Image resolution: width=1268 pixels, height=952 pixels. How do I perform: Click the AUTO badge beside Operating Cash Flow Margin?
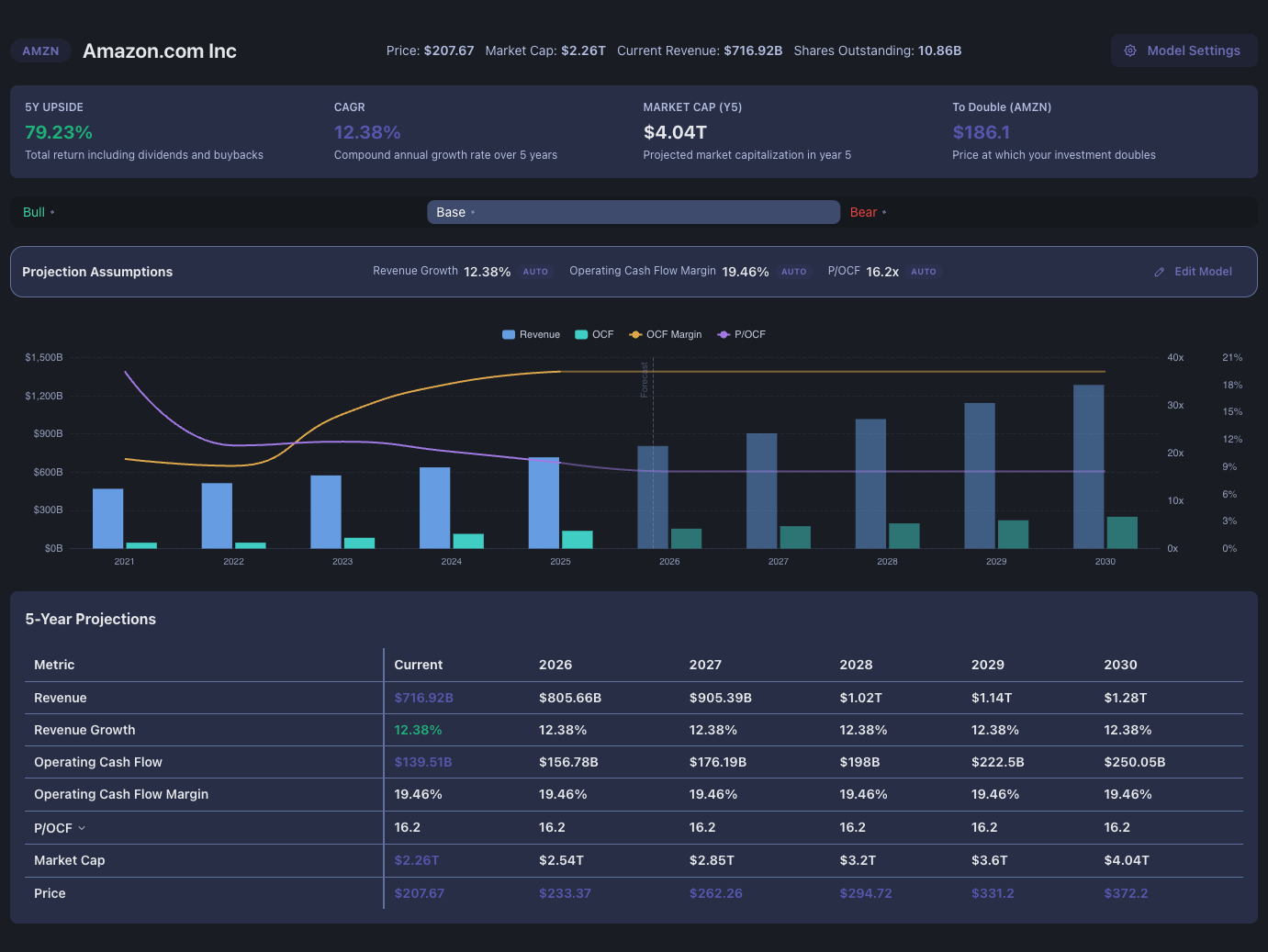[x=794, y=271]
